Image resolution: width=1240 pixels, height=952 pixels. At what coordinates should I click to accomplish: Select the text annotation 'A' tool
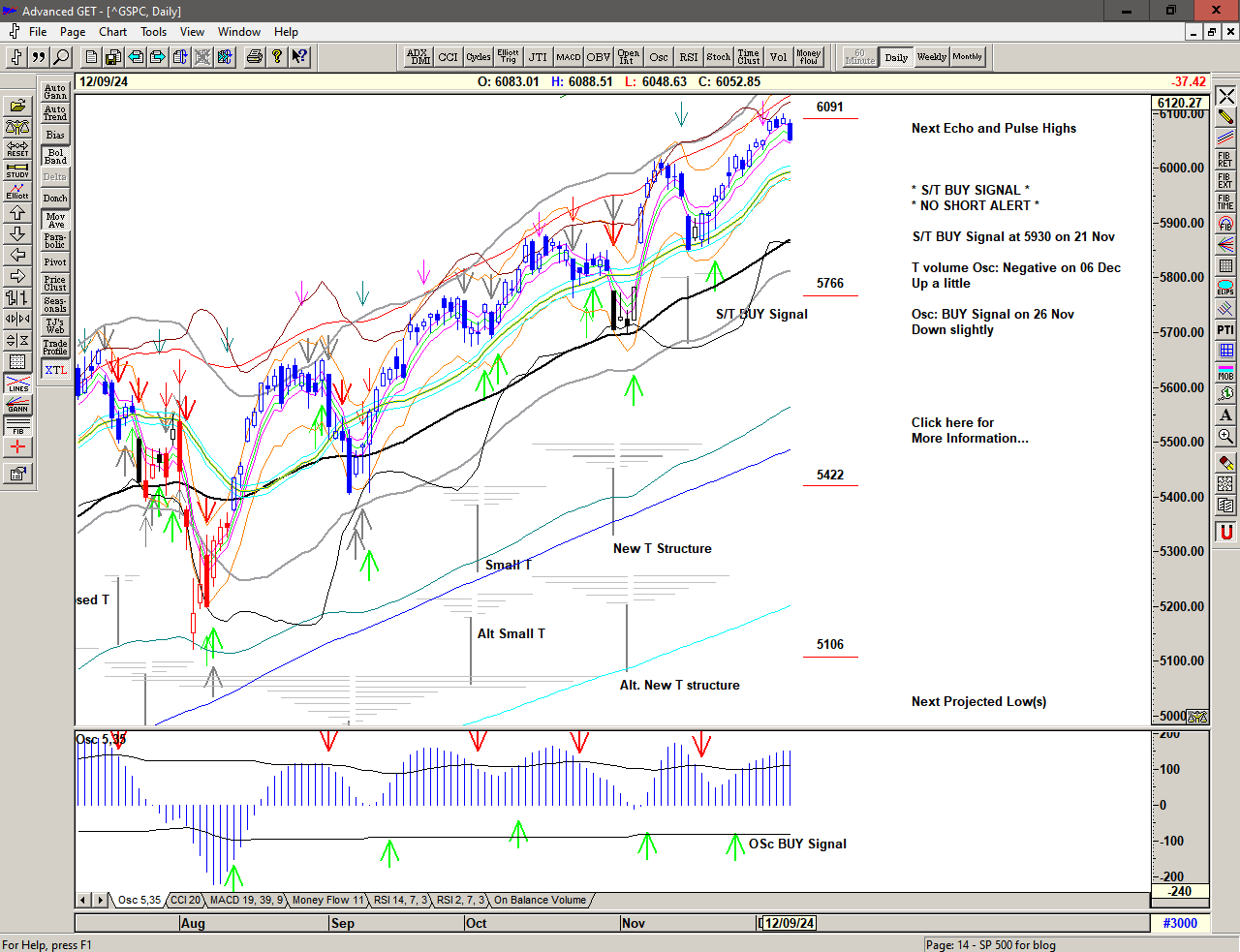click(x=1225, y=415)
